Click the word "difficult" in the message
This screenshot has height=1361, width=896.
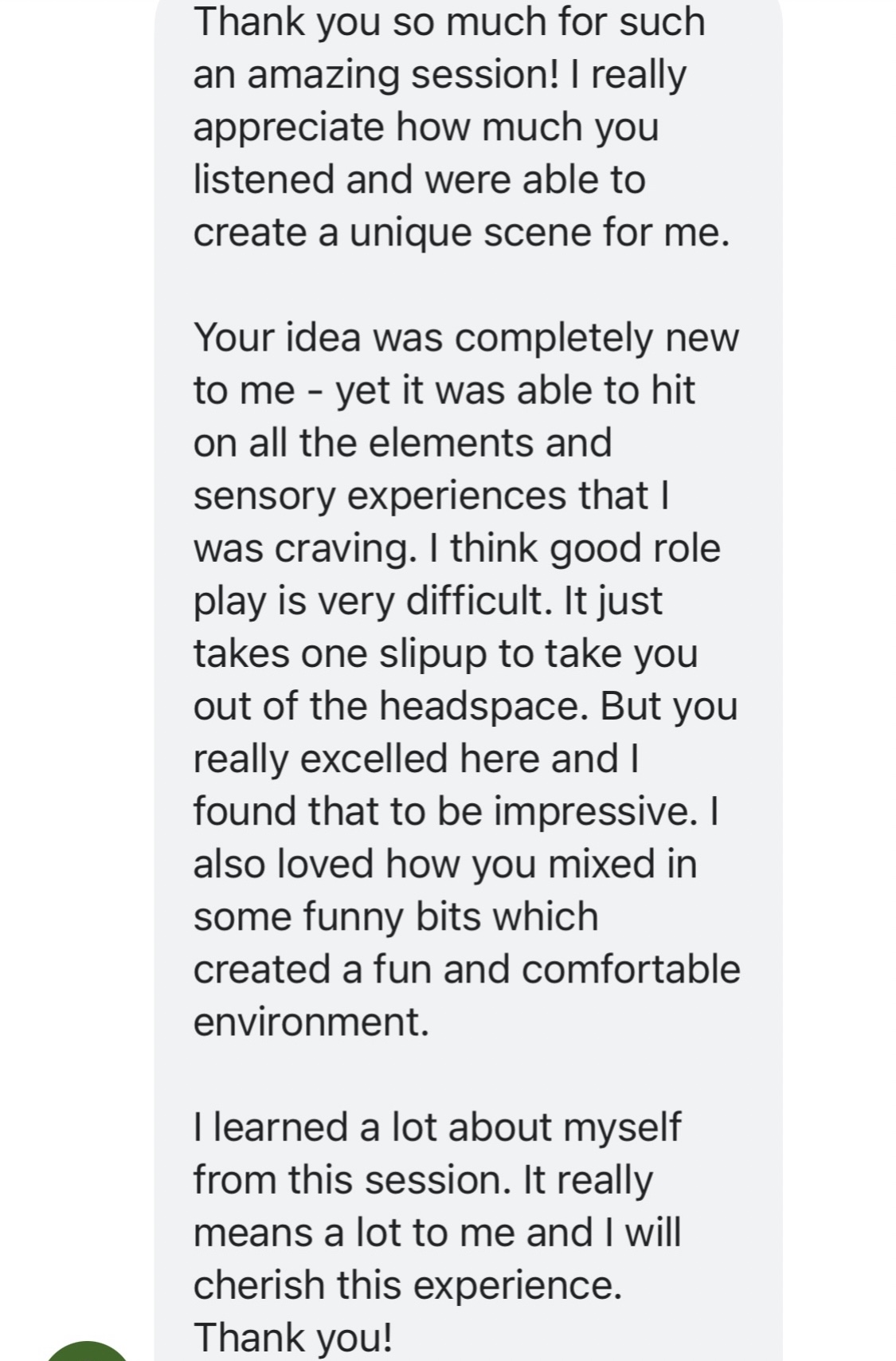click(477, 601)
